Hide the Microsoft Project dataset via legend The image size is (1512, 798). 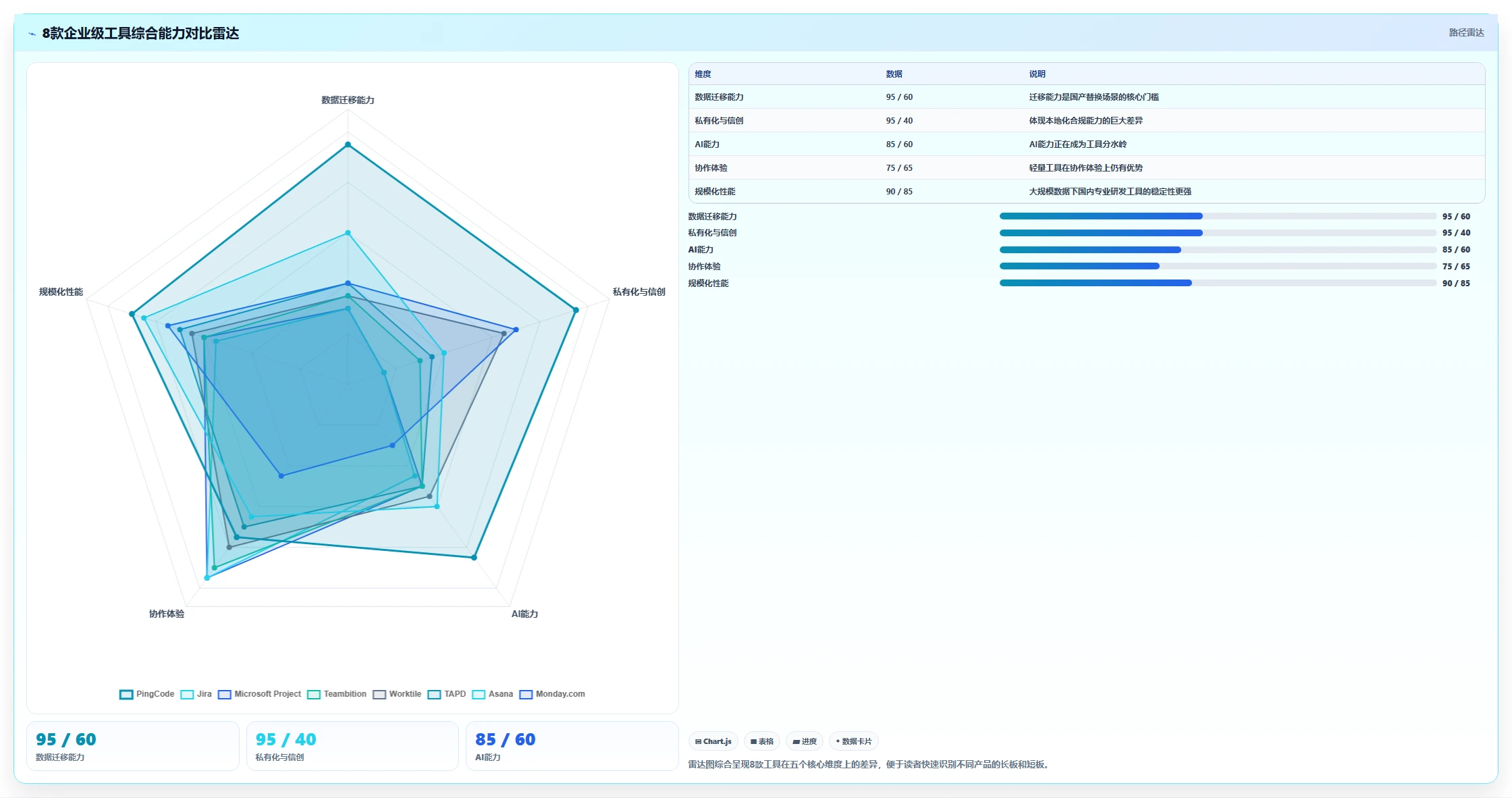pyautogui.click(x=259, y=694)
